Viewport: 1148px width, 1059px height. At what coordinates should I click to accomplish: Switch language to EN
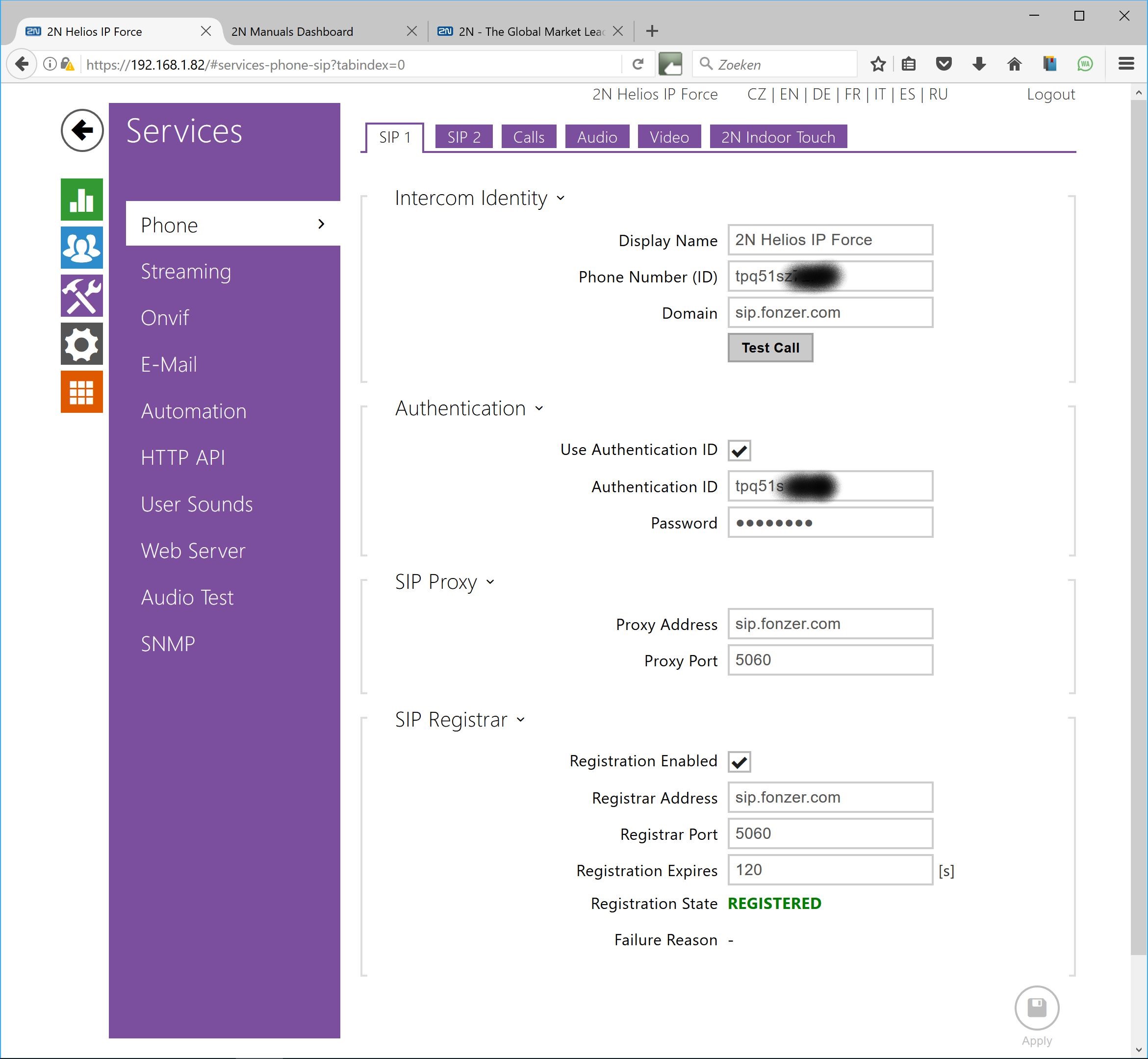(789, 94)
